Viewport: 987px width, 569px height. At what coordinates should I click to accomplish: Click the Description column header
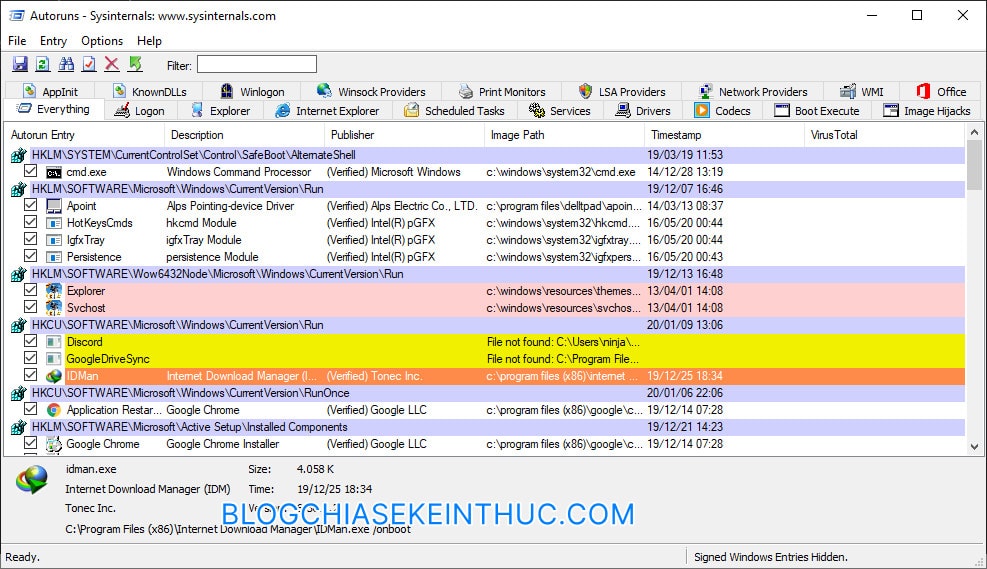244,135
